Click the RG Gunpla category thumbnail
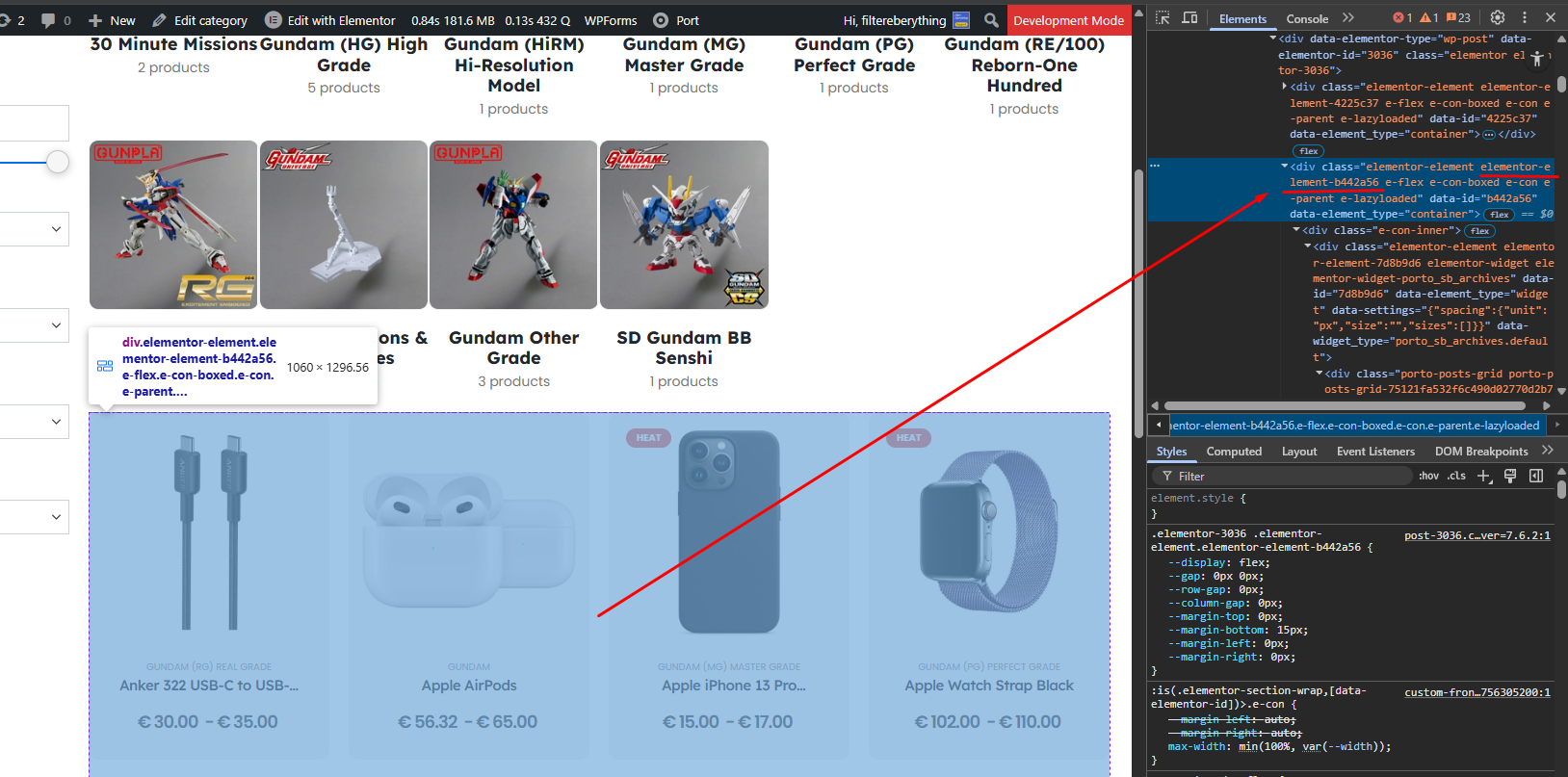The image size is (1568, 777). coord(173,224)
